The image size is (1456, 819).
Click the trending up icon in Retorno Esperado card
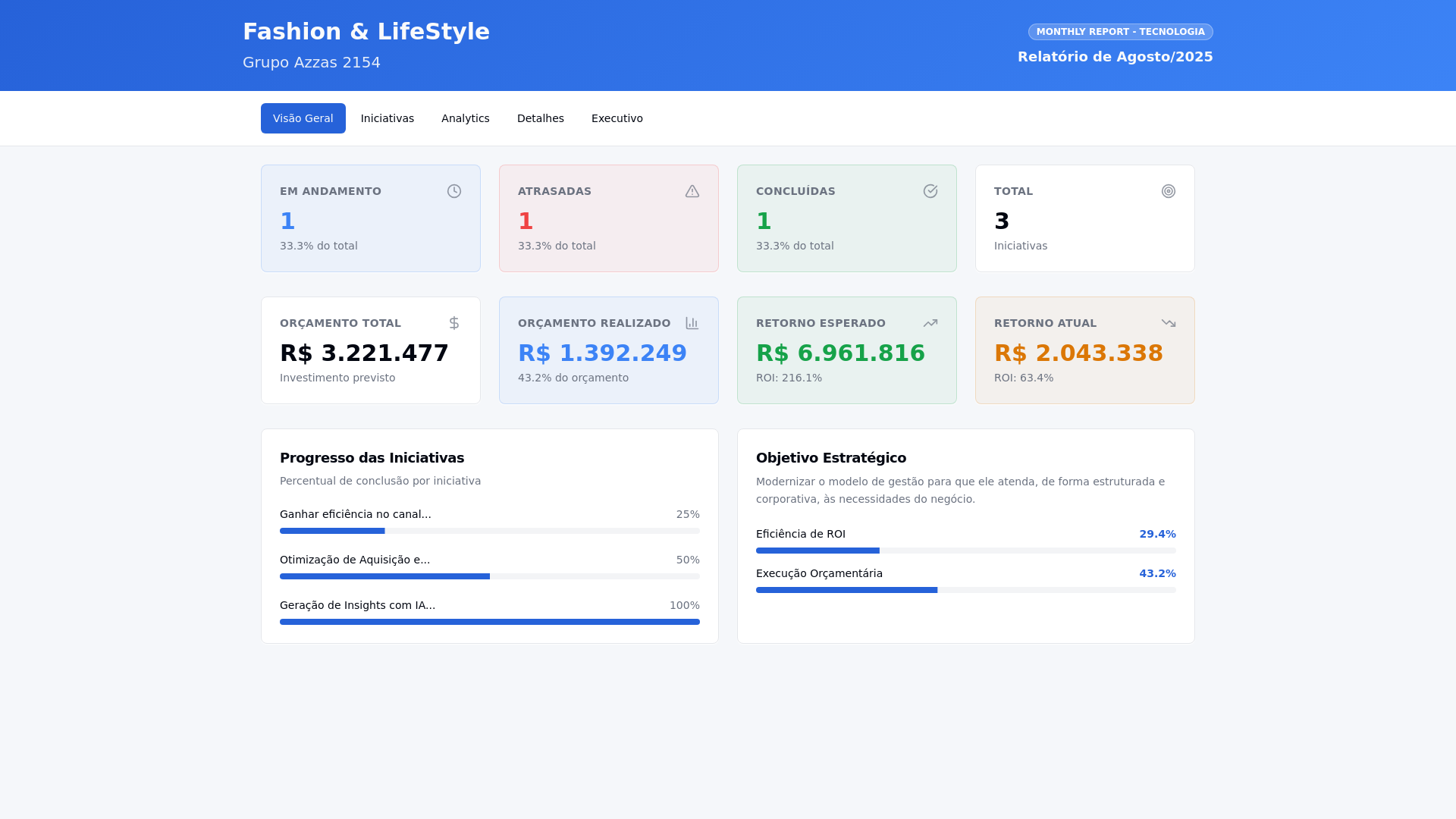930,323
